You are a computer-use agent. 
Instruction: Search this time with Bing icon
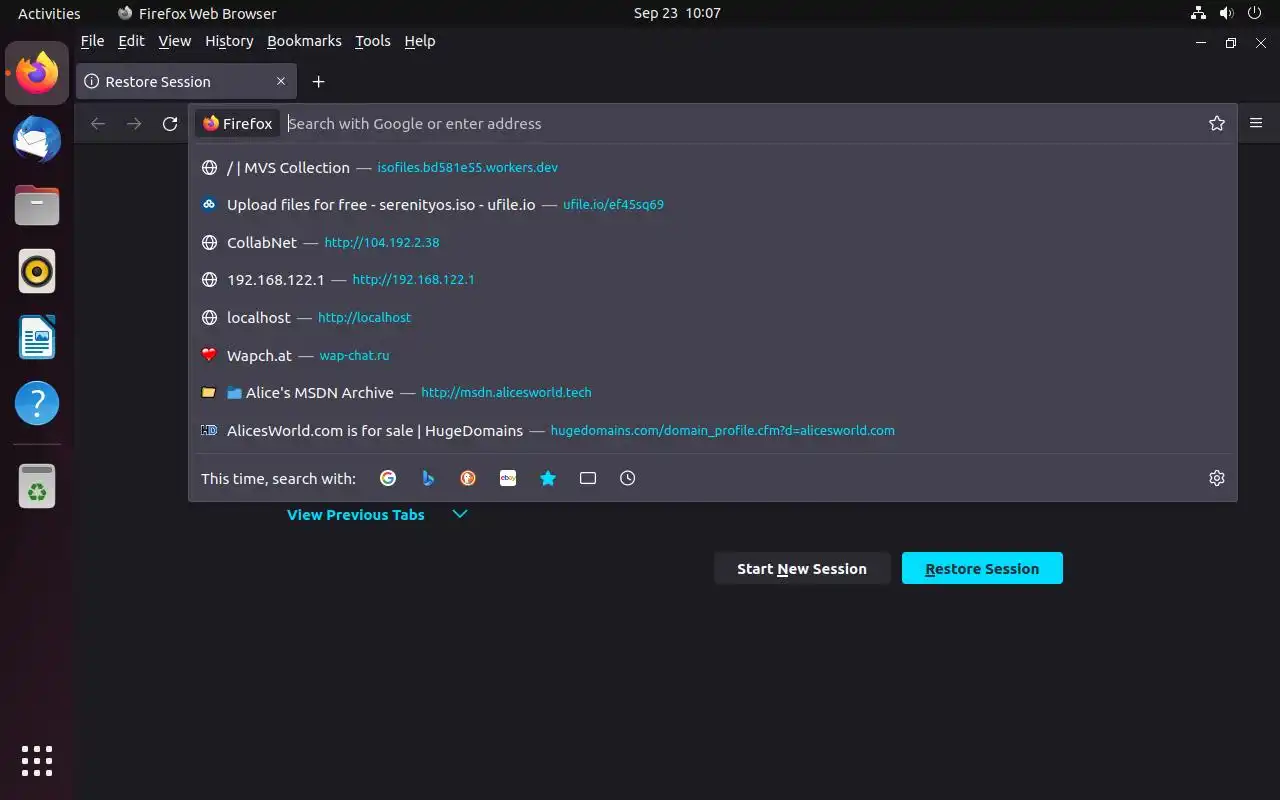[x=428, y=478]
